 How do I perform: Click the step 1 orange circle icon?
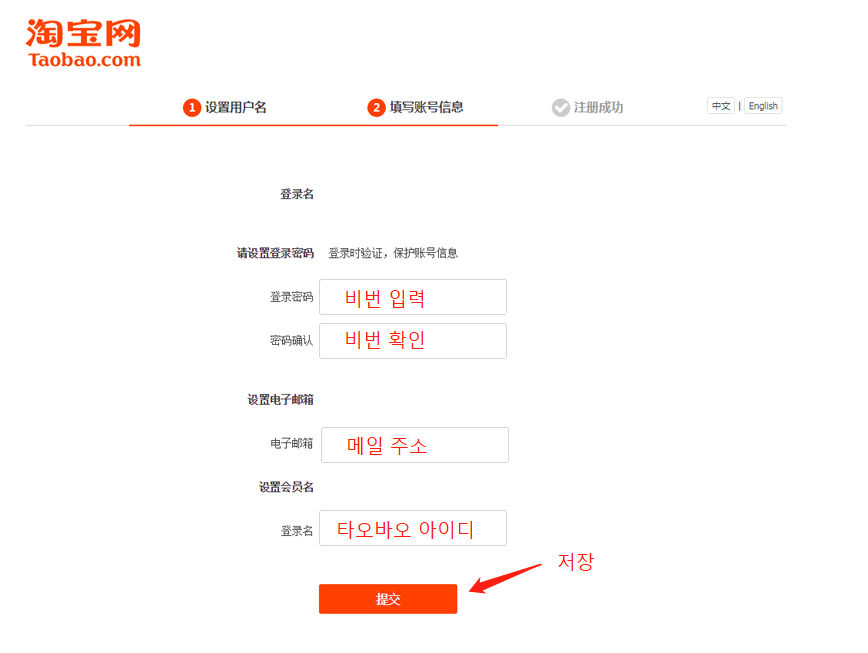click(192, 107)
